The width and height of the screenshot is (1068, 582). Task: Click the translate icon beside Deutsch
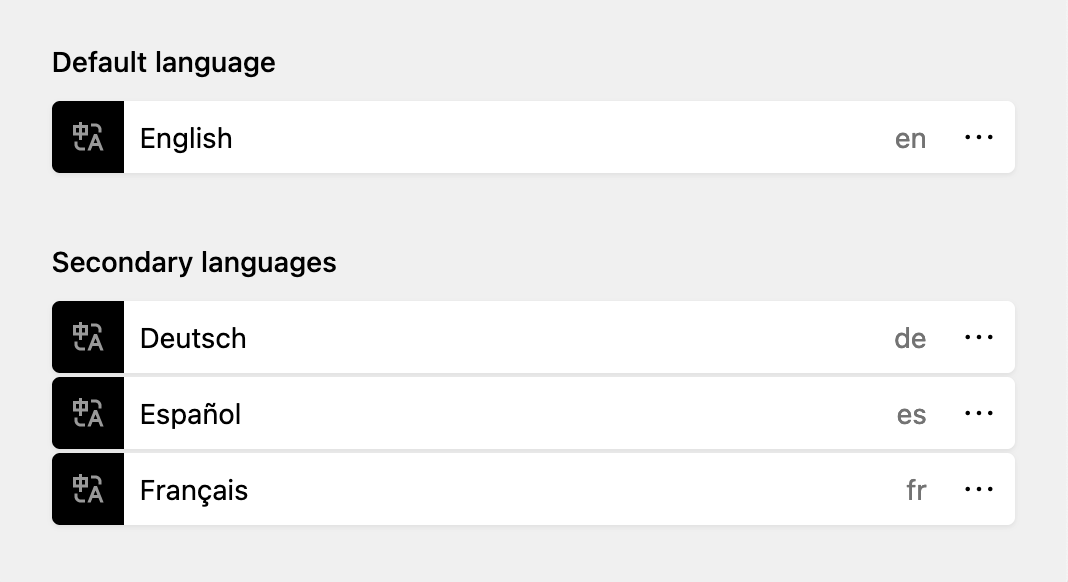pyautogui.click(x=88, y=337)
